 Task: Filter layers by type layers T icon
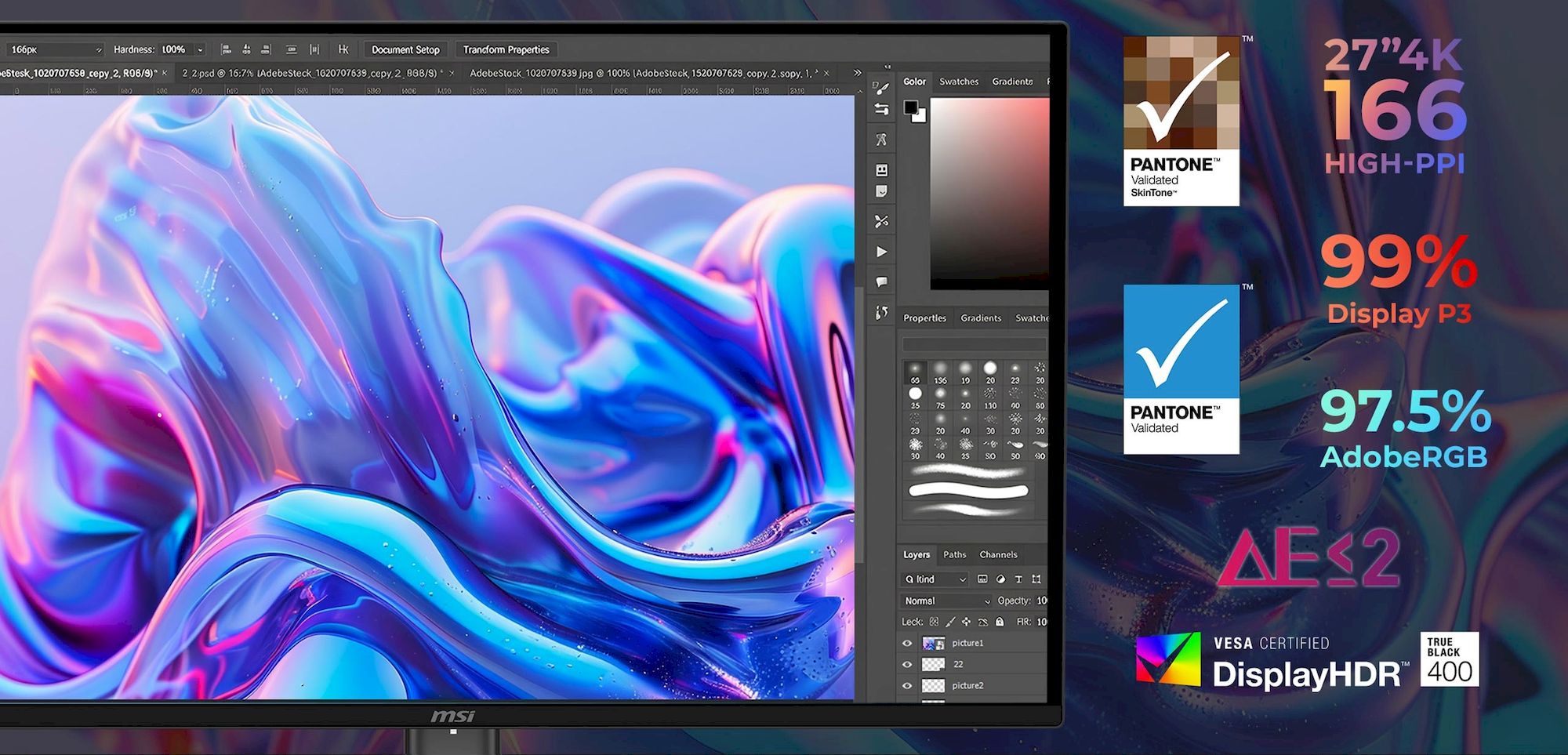tap(1018, 579)
